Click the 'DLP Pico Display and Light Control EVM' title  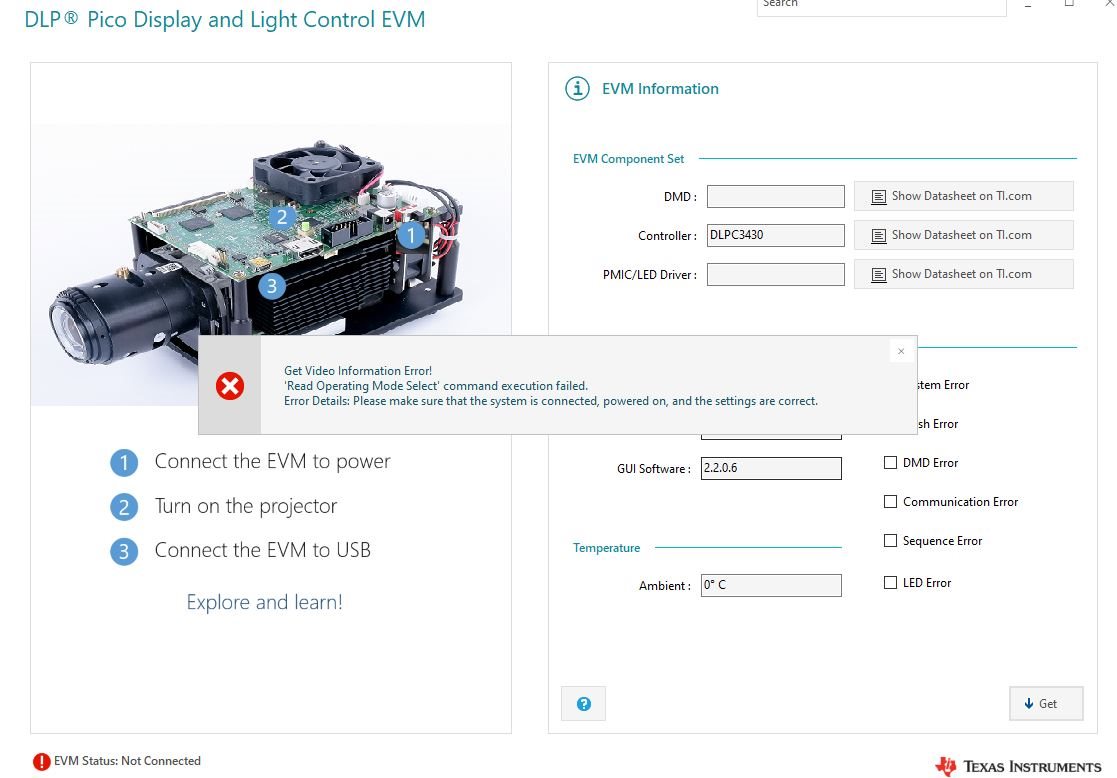[225, 19]
